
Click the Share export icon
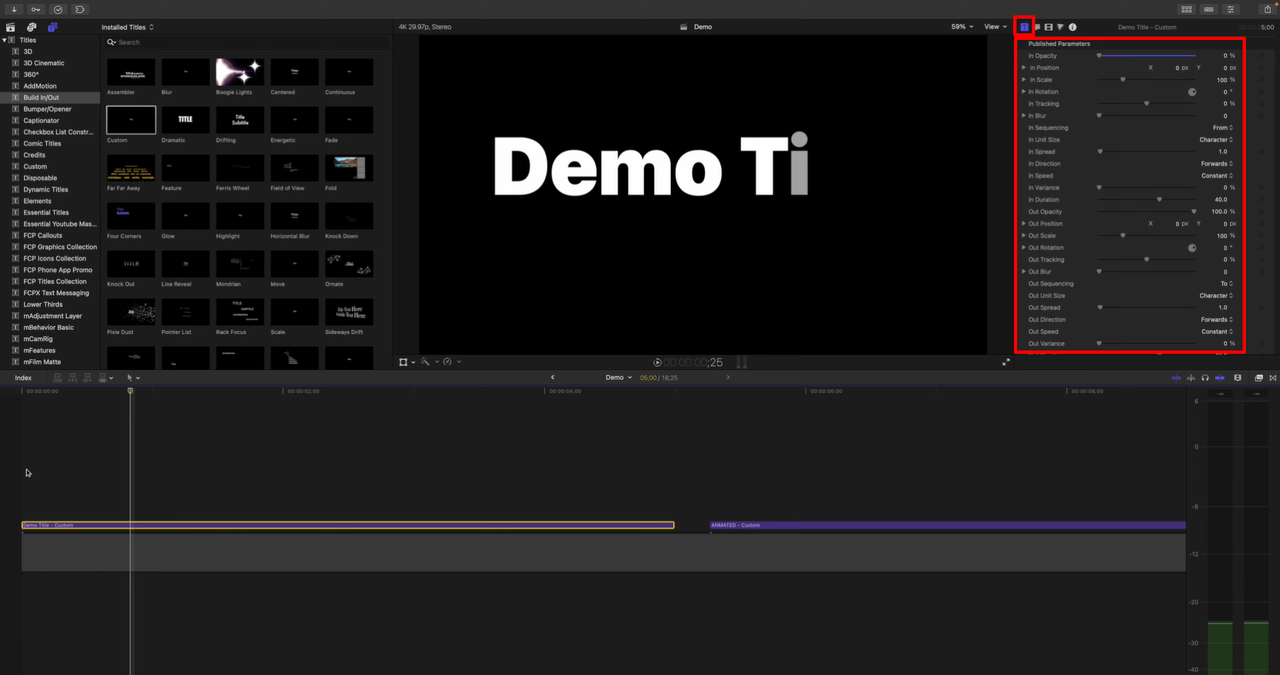1268,9
